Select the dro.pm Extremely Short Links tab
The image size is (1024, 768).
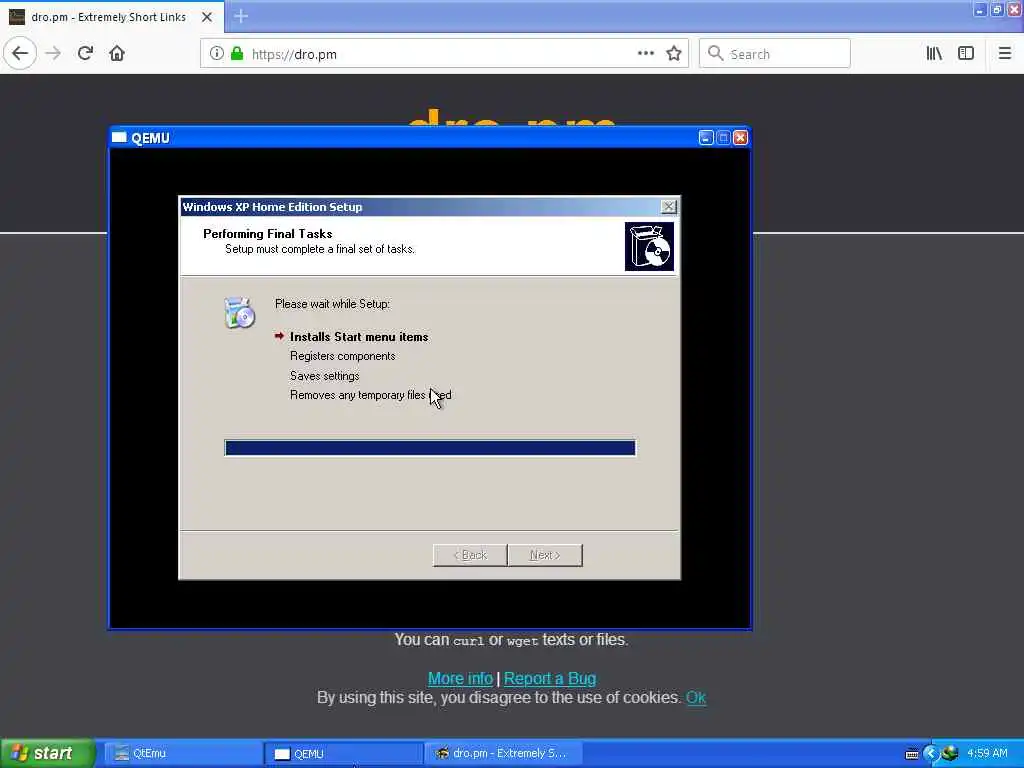[112, 17]
